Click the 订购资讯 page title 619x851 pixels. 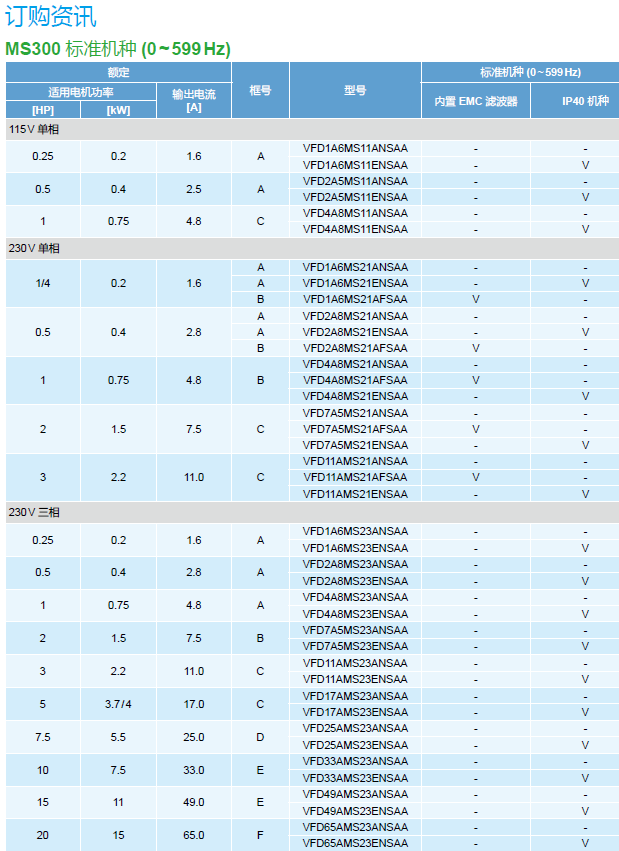click(51, 17)
